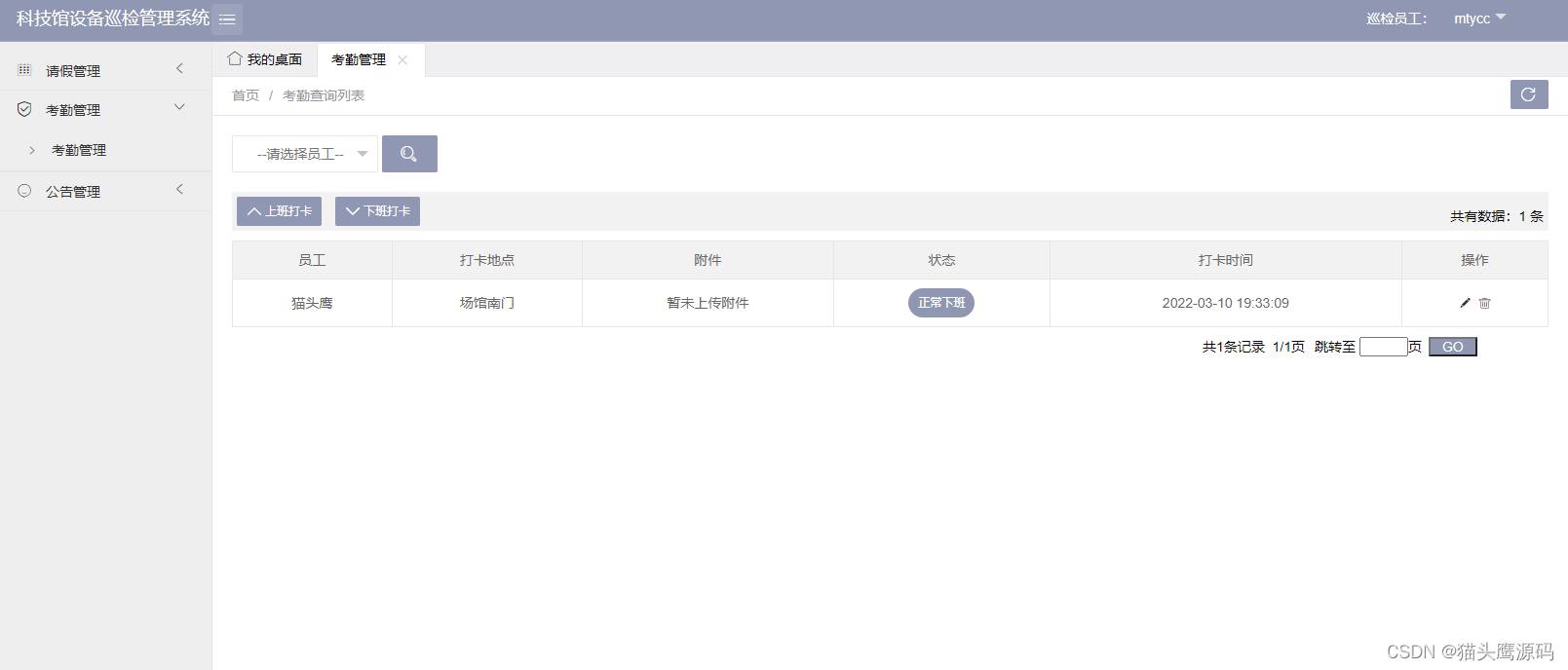The image size is (1568, 670).
Task: Click the refresh icon button
Action: (x=1528, y=94)
